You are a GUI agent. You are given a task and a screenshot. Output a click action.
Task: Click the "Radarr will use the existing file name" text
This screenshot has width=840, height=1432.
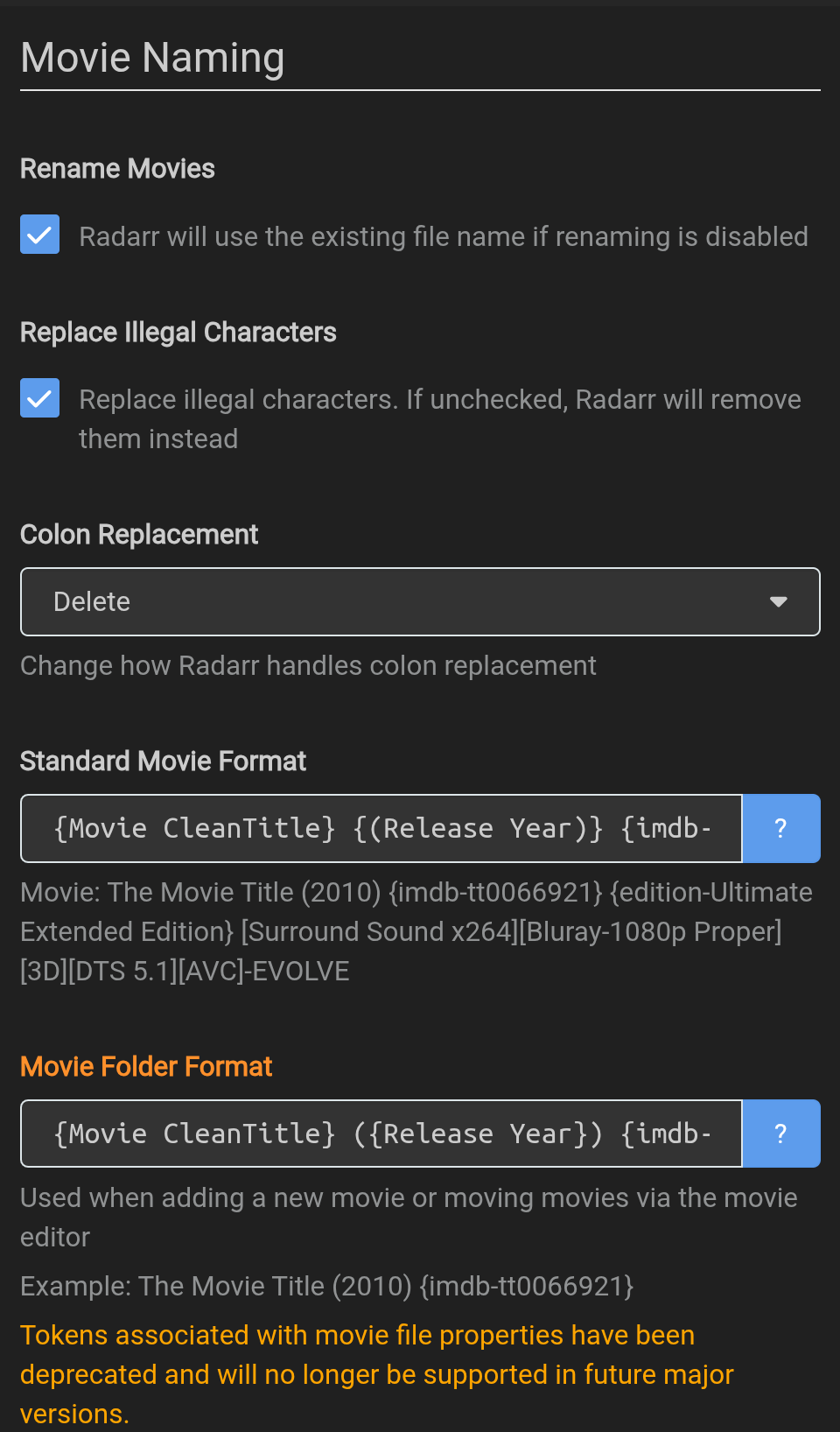tap(443, 236)
